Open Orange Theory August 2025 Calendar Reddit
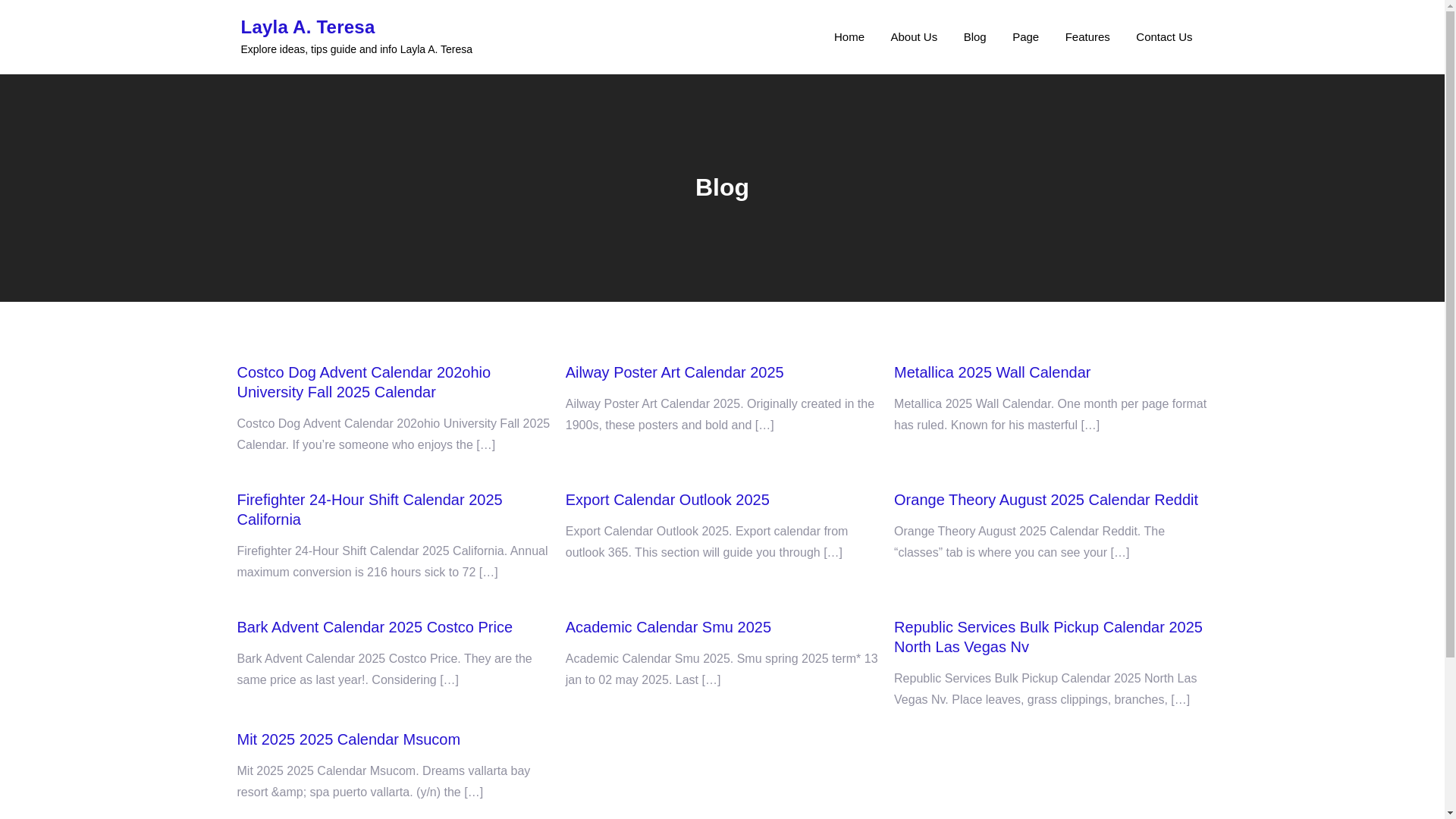 [x=1046, y=500]
